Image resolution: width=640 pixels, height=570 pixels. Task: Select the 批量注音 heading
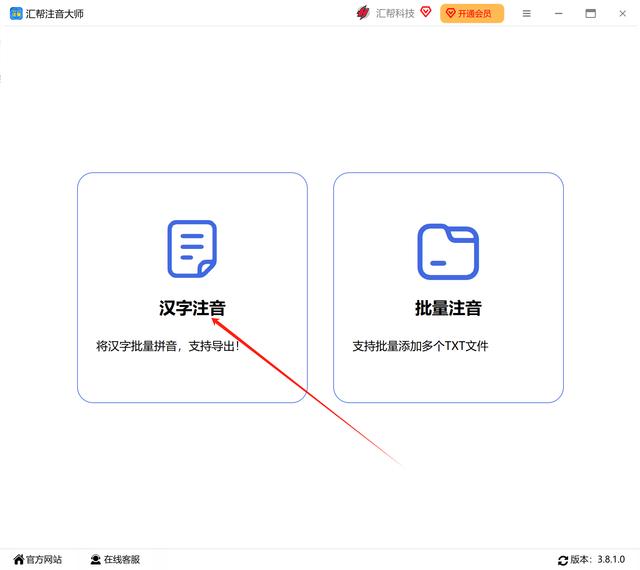448,308
